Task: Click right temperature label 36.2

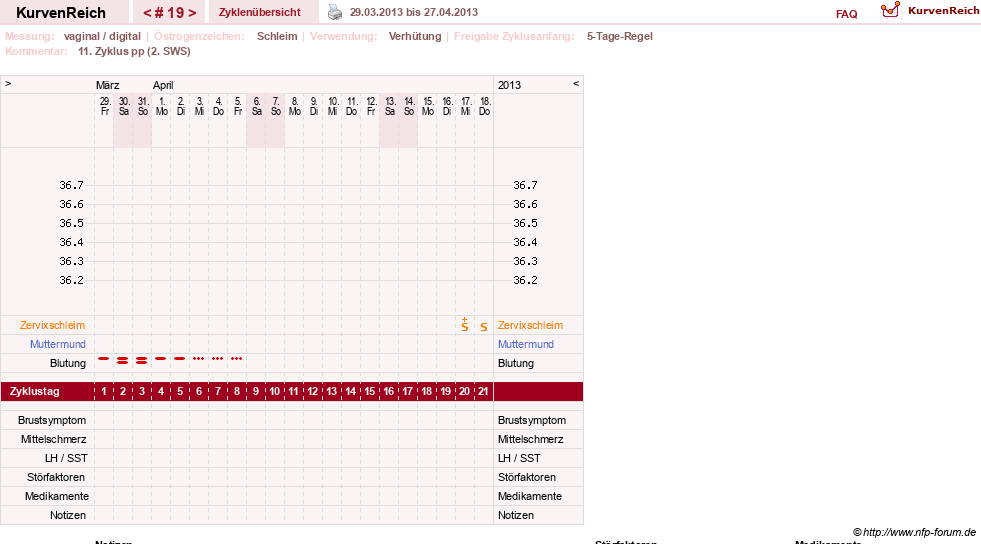Action: [526, 280]
